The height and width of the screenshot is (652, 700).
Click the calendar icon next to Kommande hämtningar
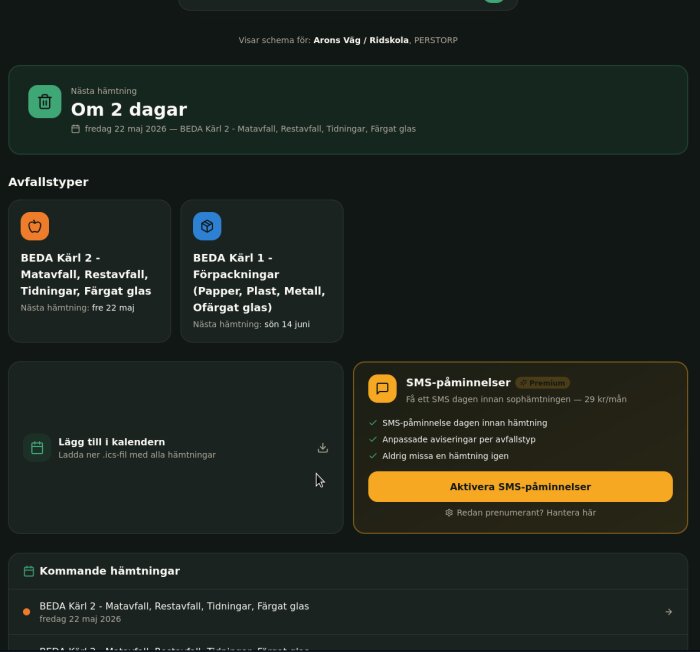point(29,571)
